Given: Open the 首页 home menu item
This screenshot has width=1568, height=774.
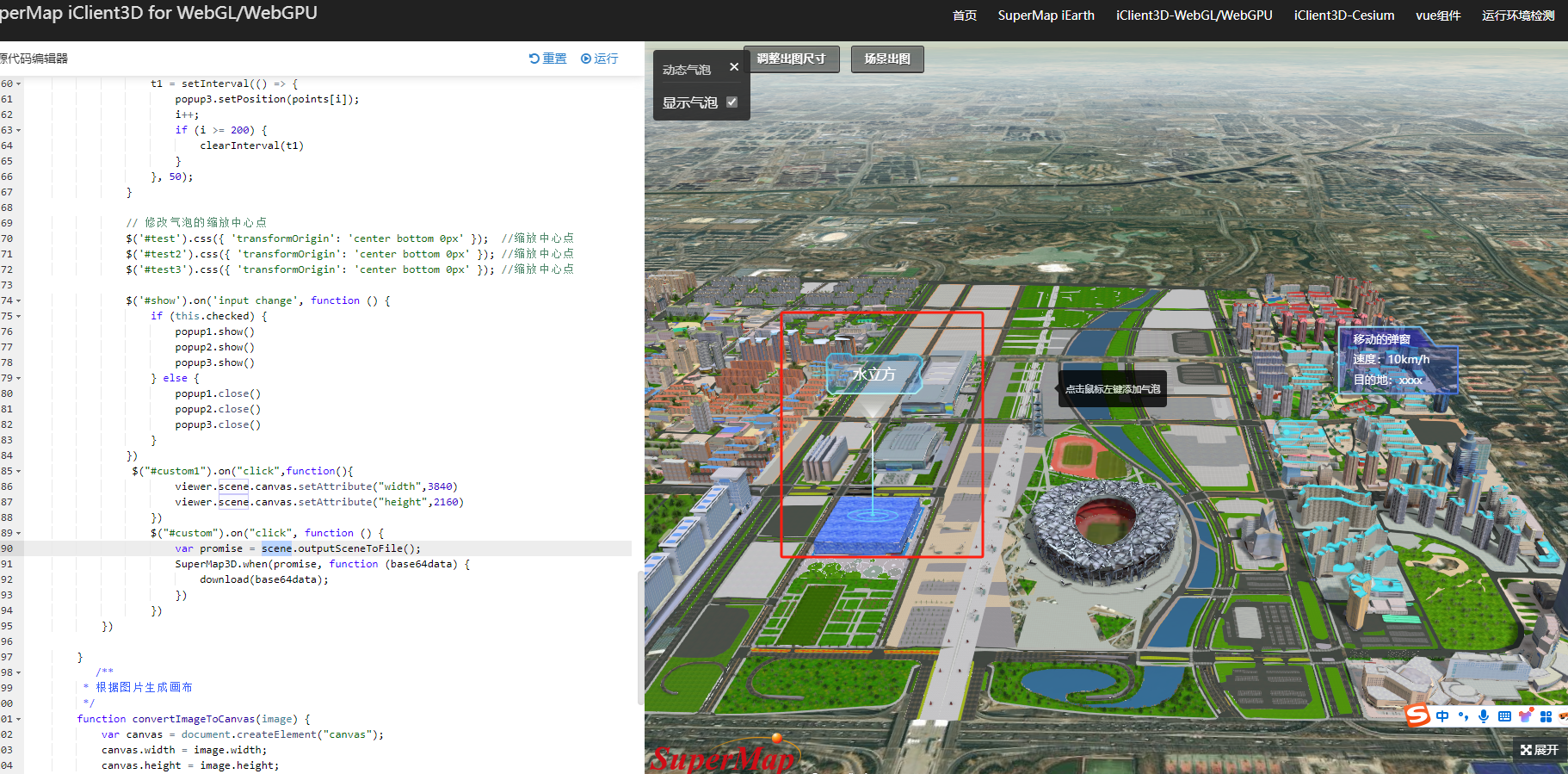Looking at the screenshot, I should (965, 15).
